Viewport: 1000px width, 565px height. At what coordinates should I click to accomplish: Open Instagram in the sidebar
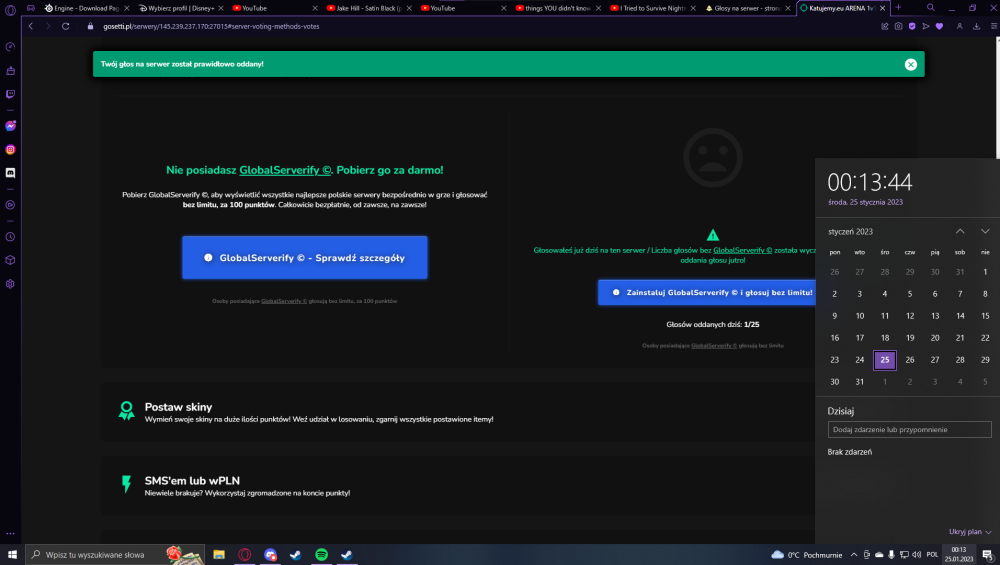click(x=10, y=149)
